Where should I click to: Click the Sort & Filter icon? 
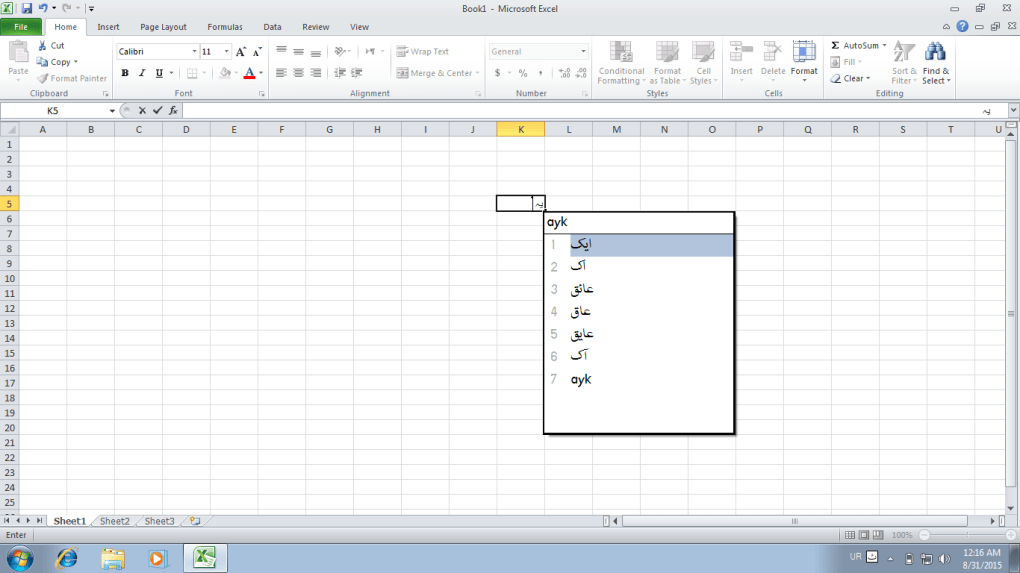tap(903, 52)
